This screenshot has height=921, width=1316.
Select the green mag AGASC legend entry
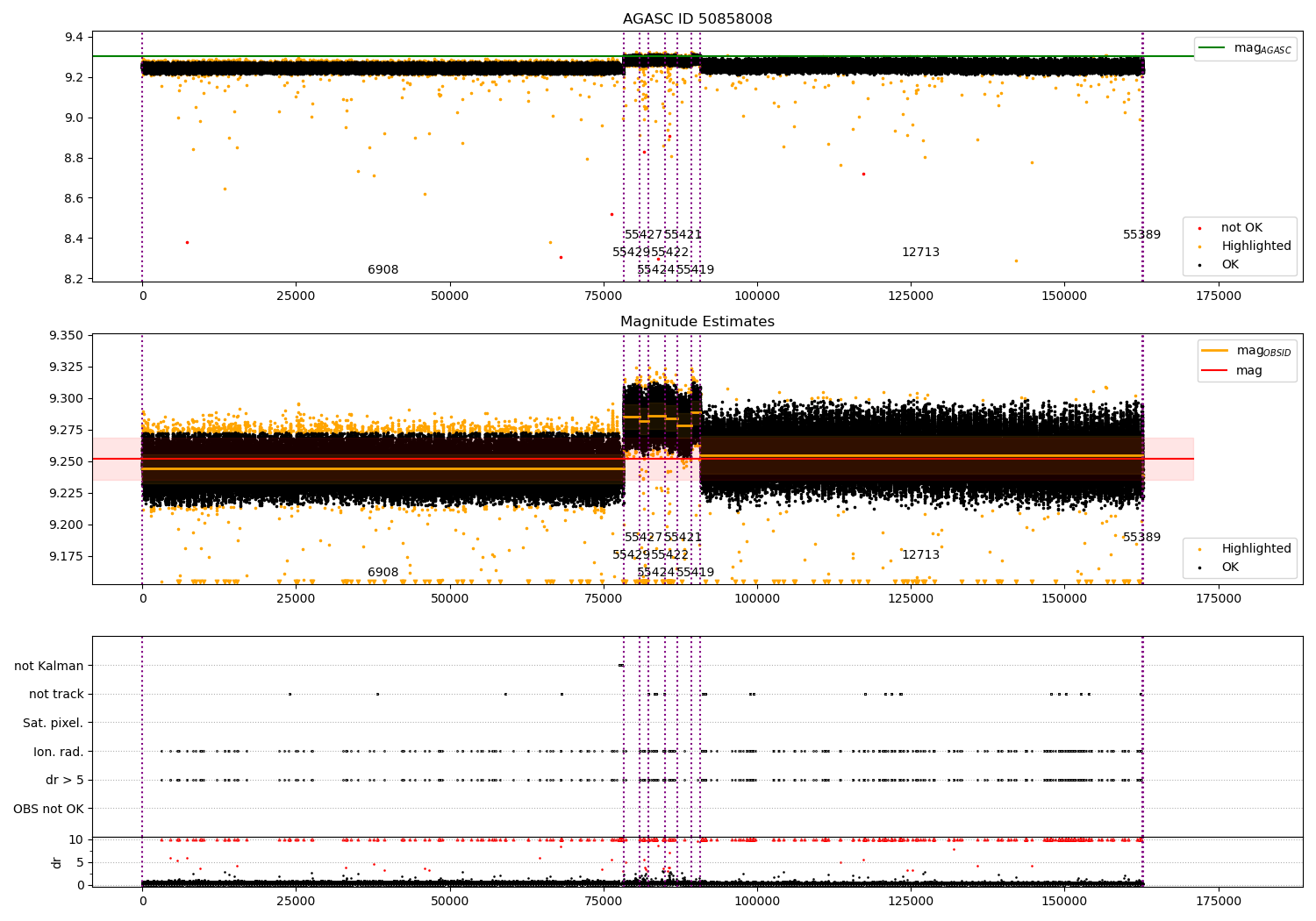1245,48
